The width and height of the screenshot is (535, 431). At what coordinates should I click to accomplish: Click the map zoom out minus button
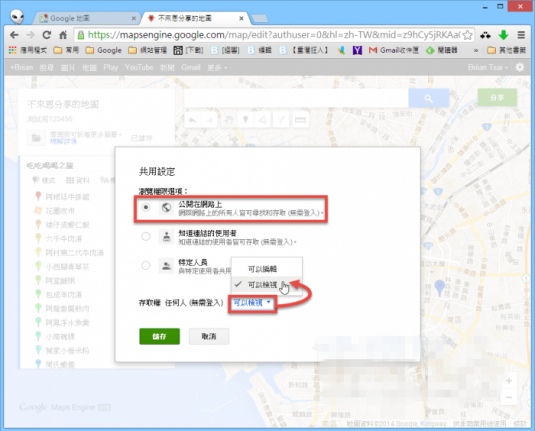click(509, 397)
